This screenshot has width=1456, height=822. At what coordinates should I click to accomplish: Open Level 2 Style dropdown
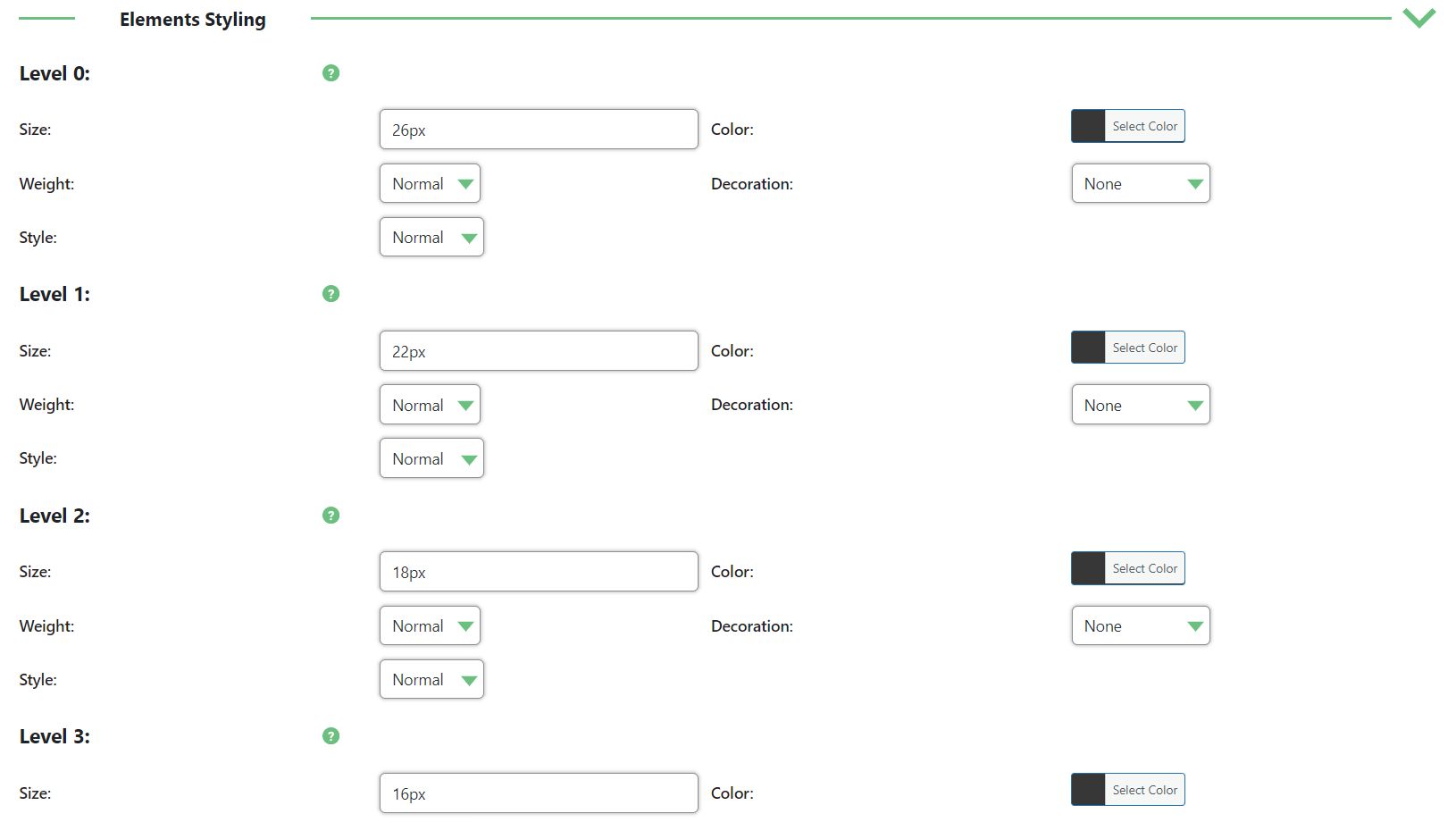coord(431,679)
